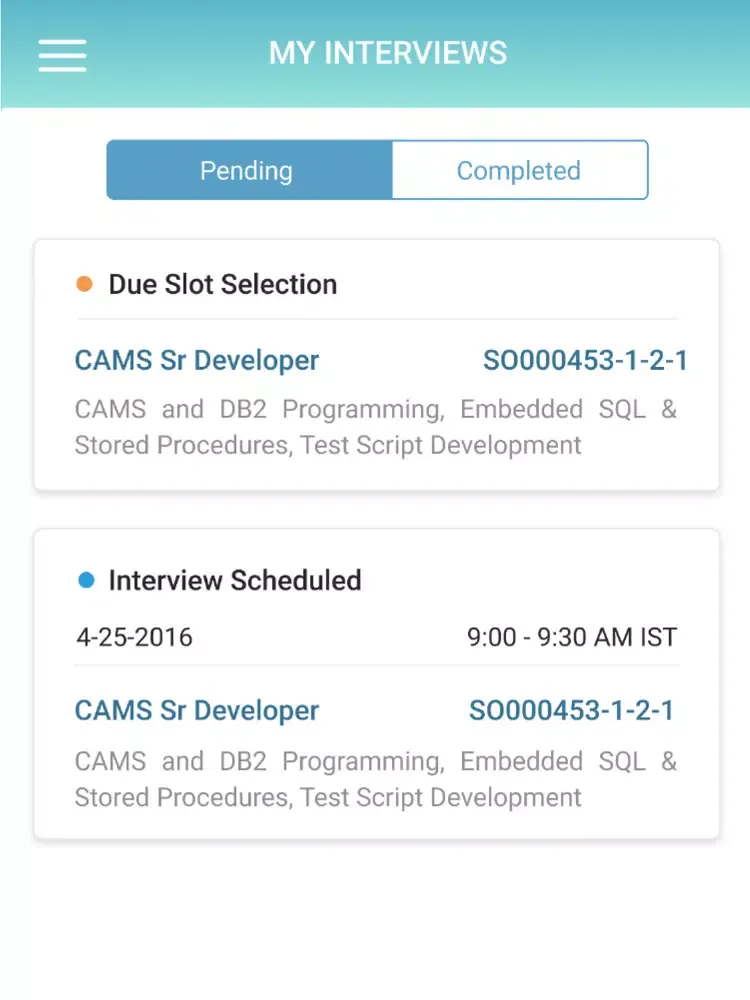750x1000 pixels.
Task: Click the Interview Scheduled heading
Action: (235, 580)
